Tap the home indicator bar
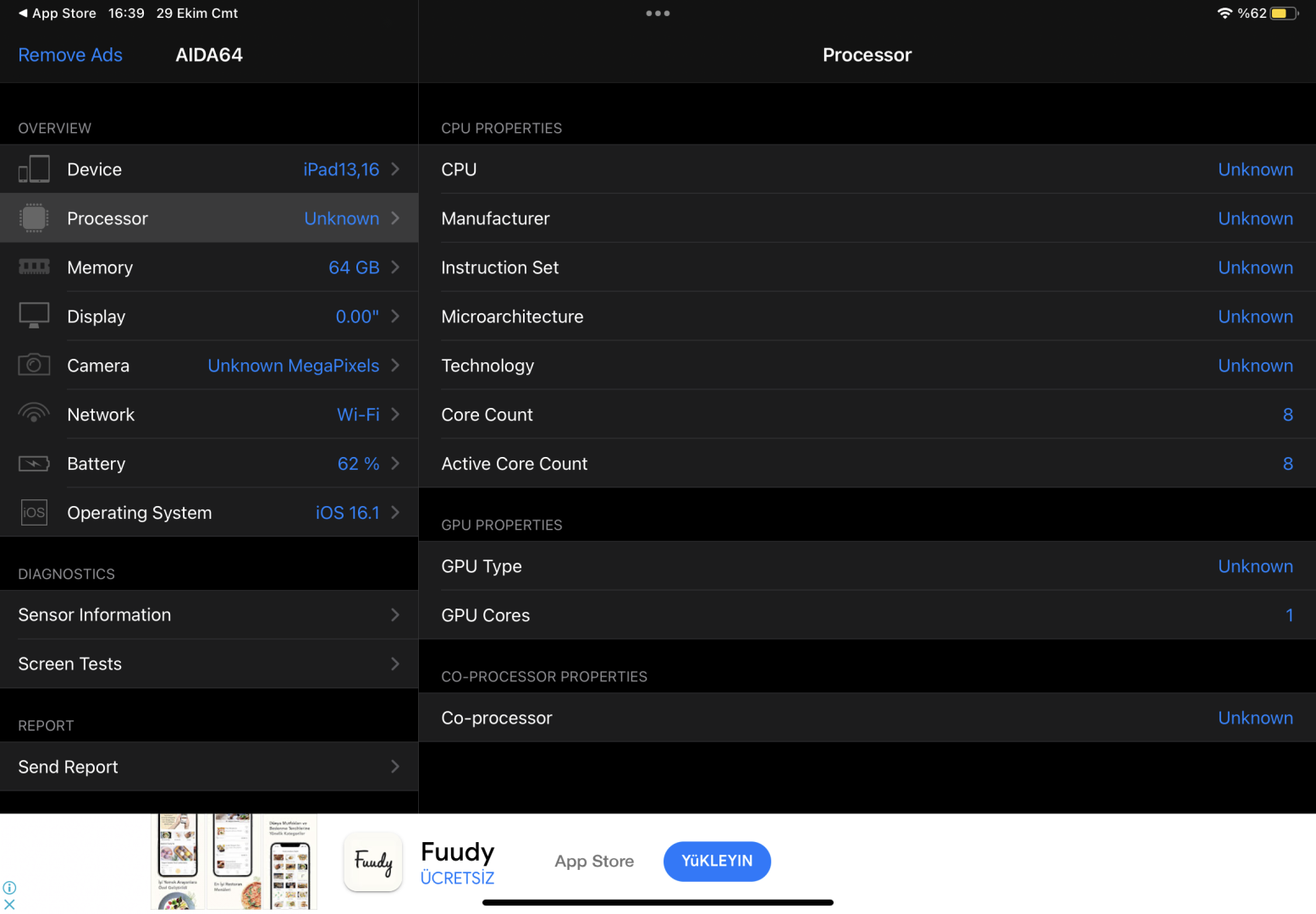1316x914 pixels. point(658,903)
